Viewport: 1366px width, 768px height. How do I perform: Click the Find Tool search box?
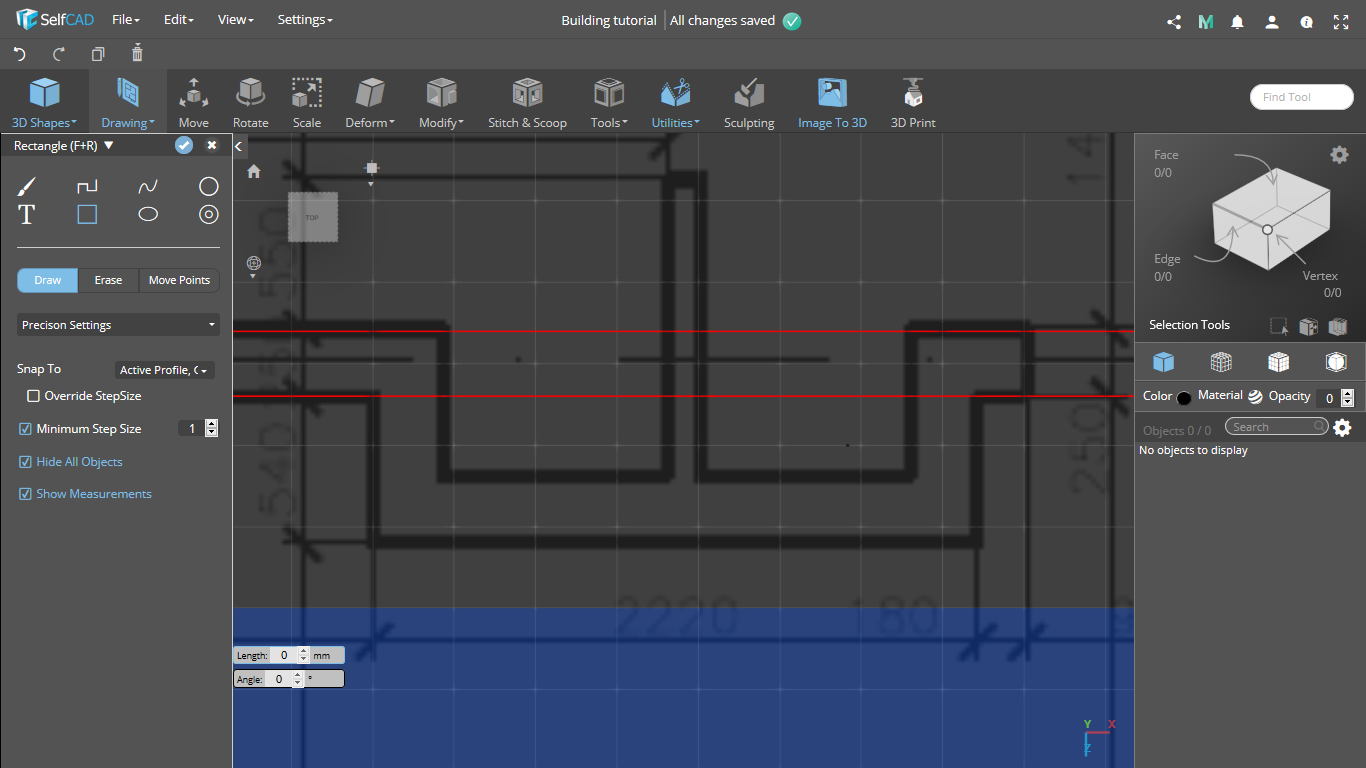[x=1301, y=97]
